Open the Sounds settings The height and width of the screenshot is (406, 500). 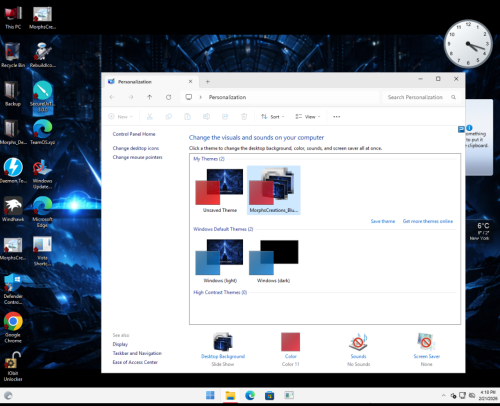click(x=358, y=349)
